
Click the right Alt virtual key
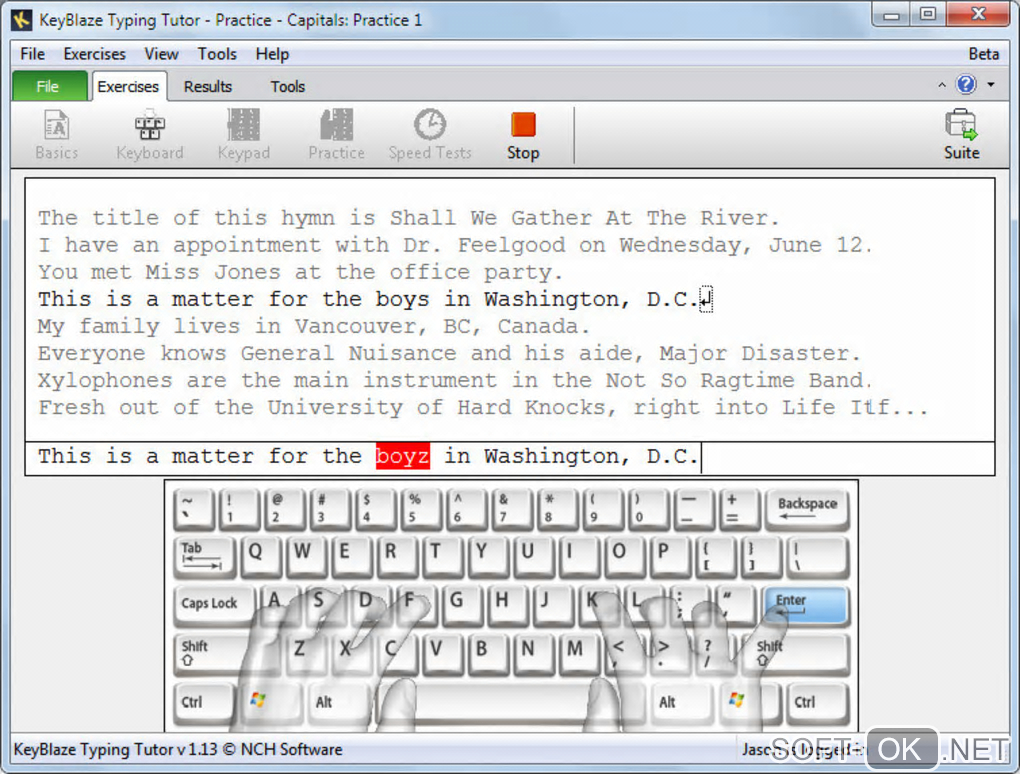click(x=680, y=703)
